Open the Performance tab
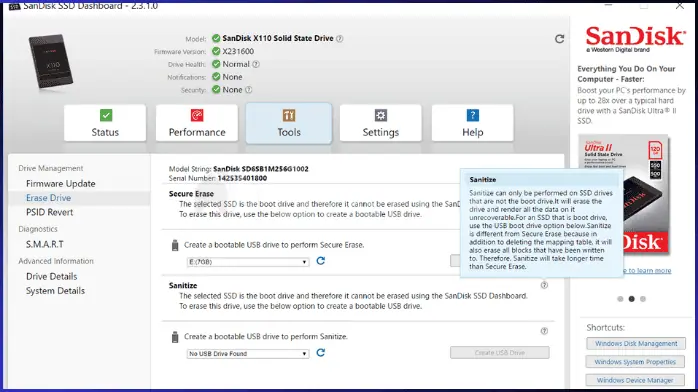Screen dimensions: 698x392 pyautogui.click(x=197, y=123)
